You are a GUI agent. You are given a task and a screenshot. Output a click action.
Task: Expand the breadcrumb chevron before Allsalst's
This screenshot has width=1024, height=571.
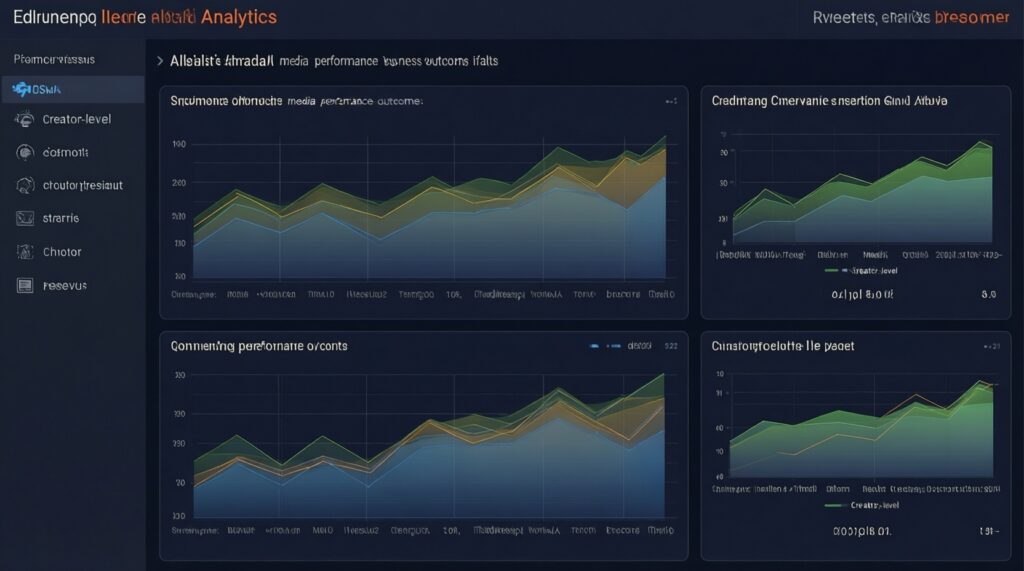pyautogui.click(x=160, y=61)
